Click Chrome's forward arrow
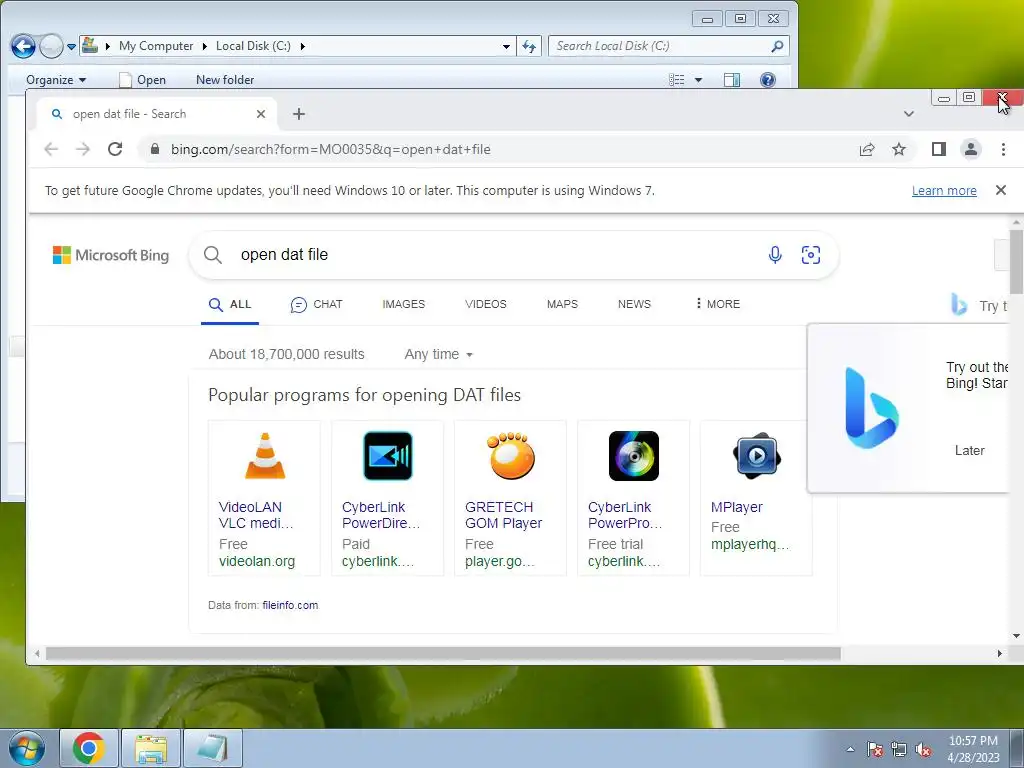 [x=83, y=149]
